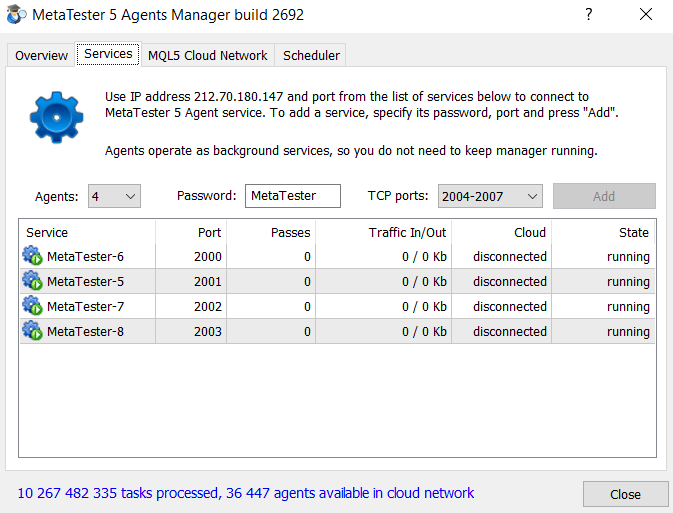Click the MetaTester-5 service icon
The height and width of the screenshot is (513, 673).
32,282
